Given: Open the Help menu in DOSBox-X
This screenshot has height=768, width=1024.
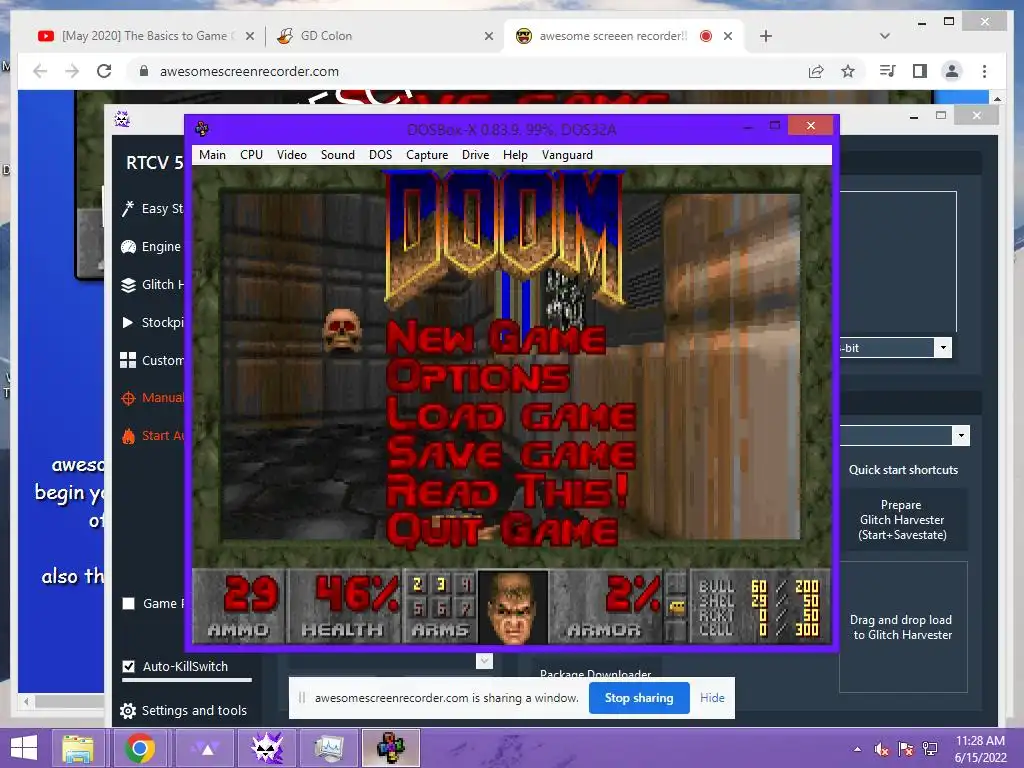Looking at the screenshot, I should point(515,155).
